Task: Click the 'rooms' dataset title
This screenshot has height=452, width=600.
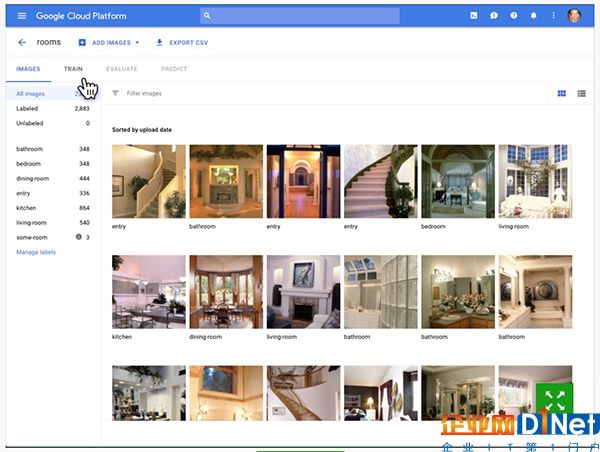Action: [49, 42]
